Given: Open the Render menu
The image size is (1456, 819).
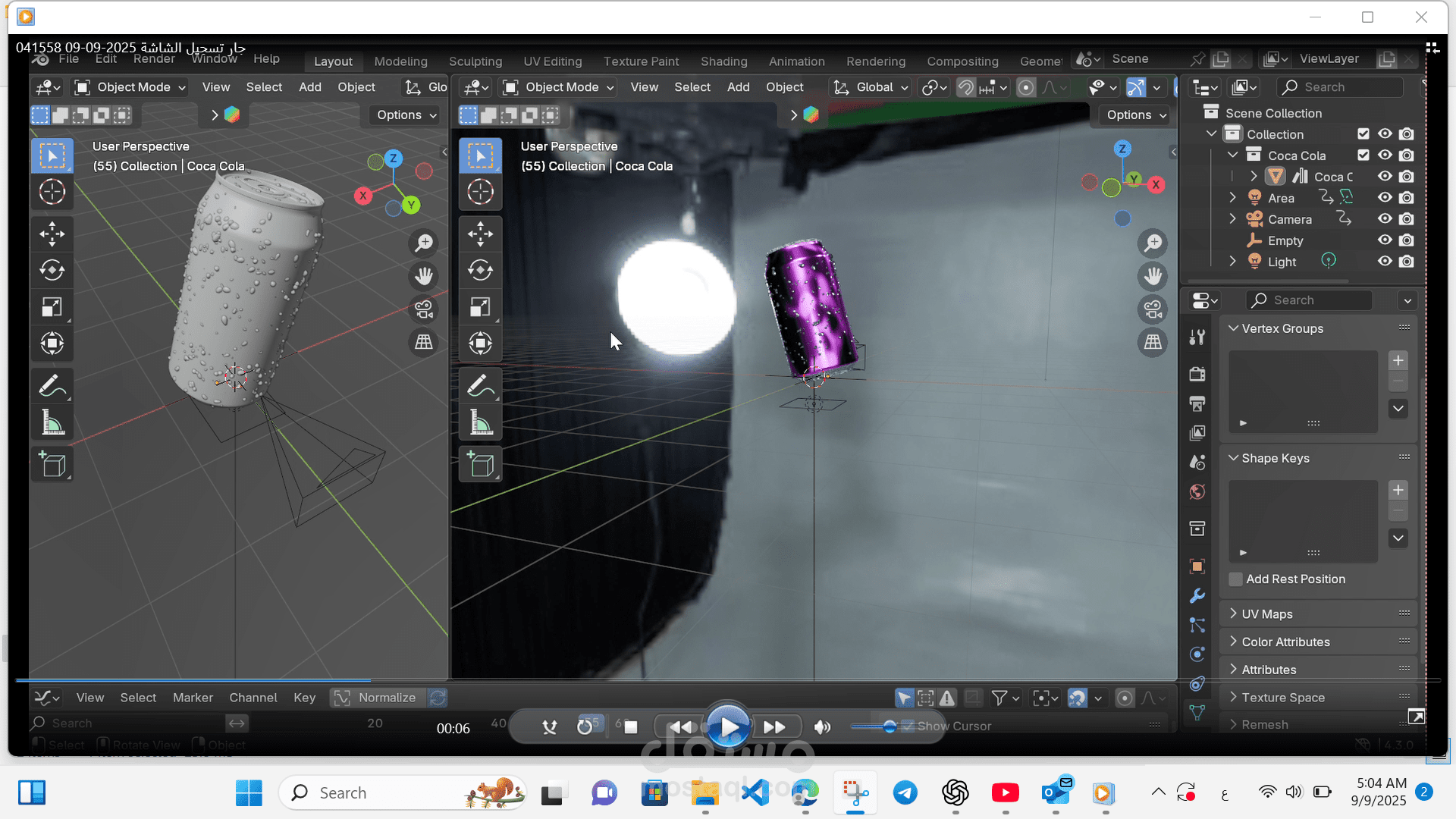Looking at the screenshot, I should point(154,59).
